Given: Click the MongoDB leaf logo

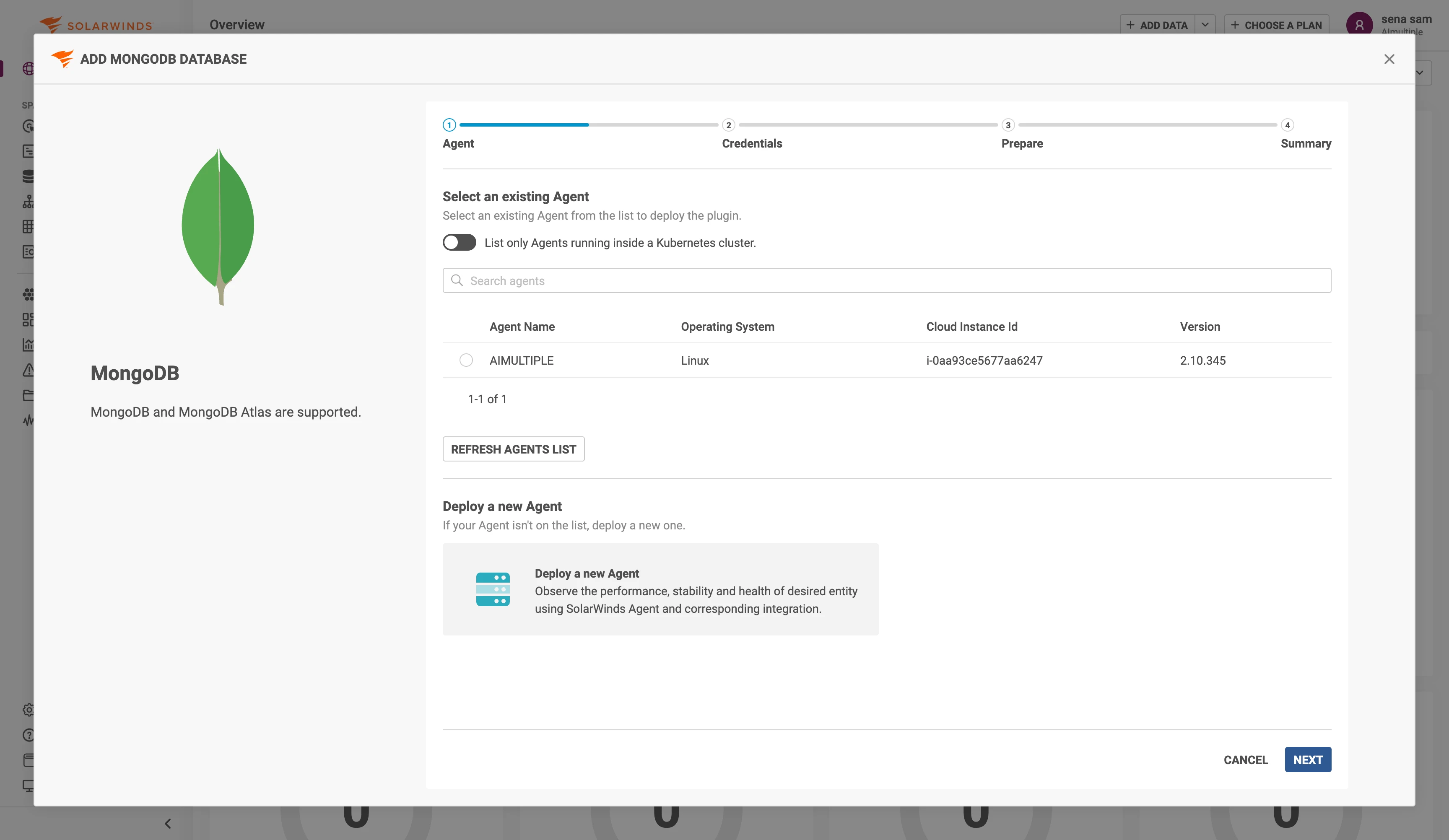Looking at the screenshot, I should (218, 226).
